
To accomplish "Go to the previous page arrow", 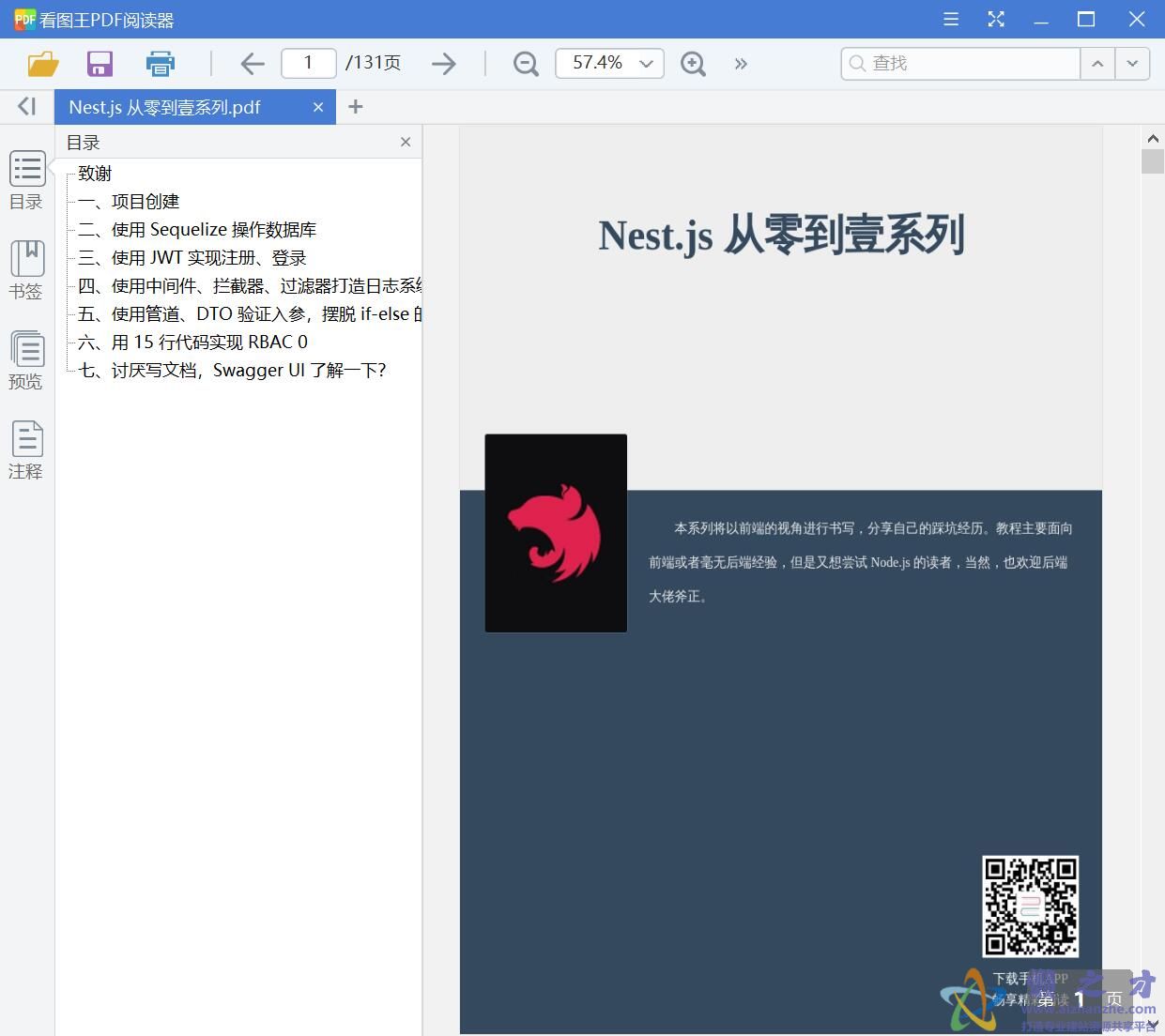I will (x=253, y=64).
